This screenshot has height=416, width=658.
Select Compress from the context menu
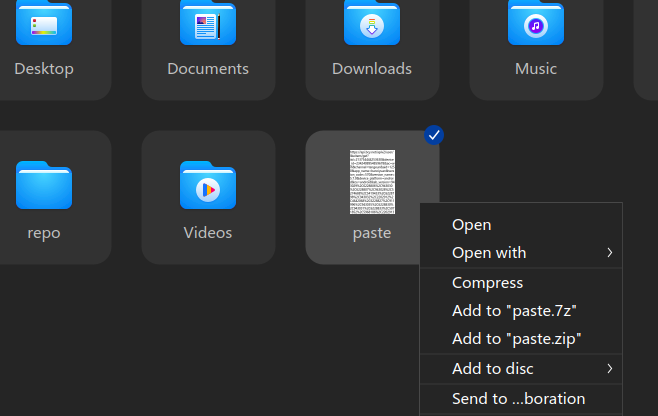coord(521,283)
